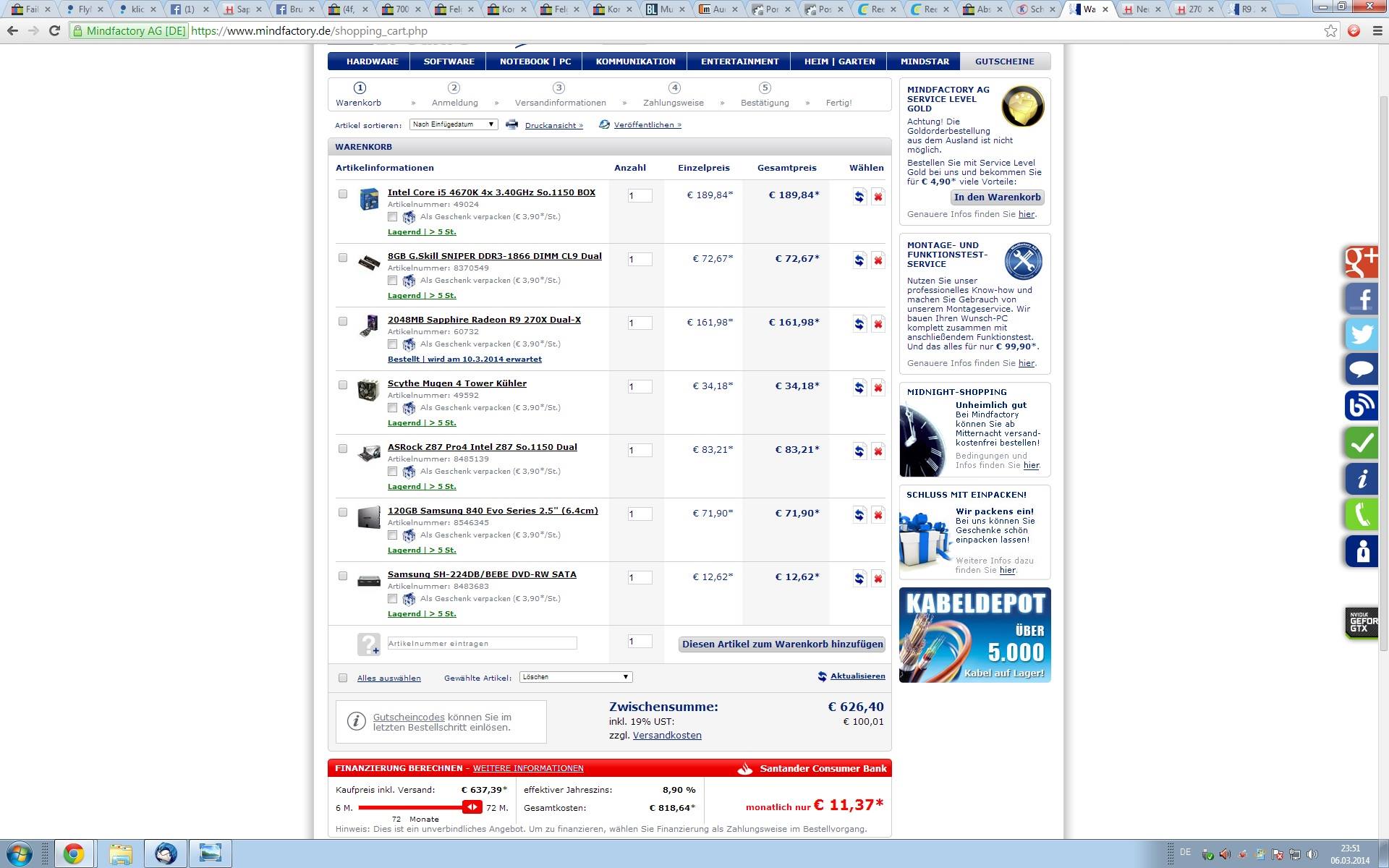This screenshot has height=868, width=1389.
Task: Open the info 'i' sidebar button
Action: point(1362,478)
